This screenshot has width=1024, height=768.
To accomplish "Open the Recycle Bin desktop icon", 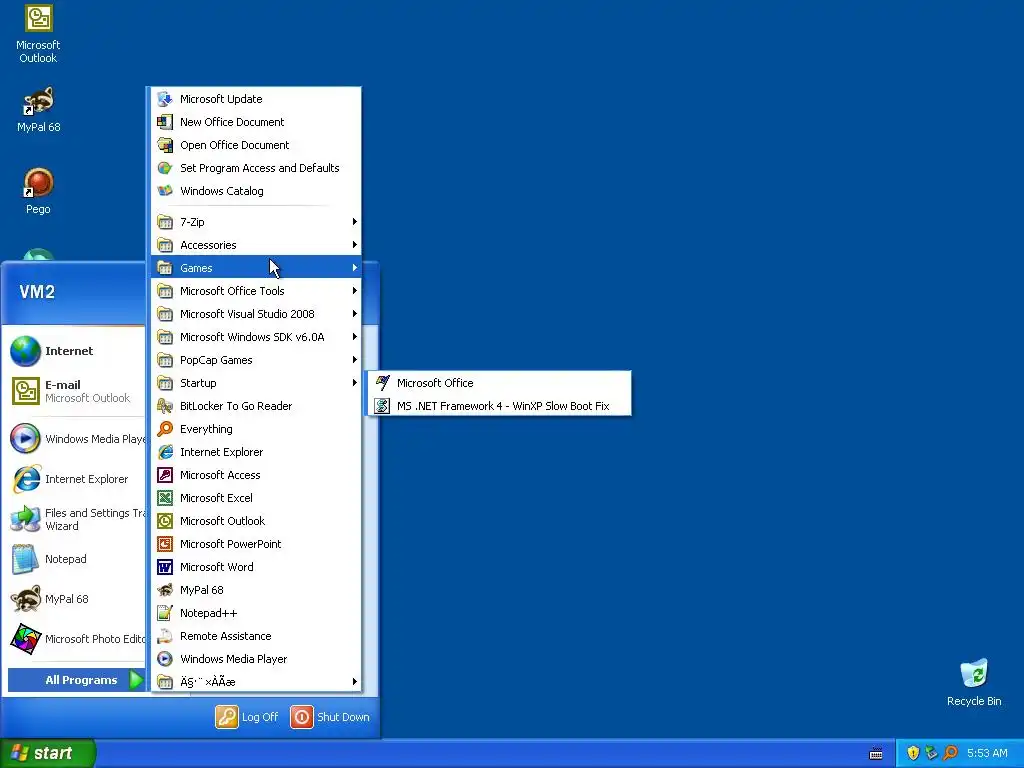I will pyautogui.click(x=974, y=674).
